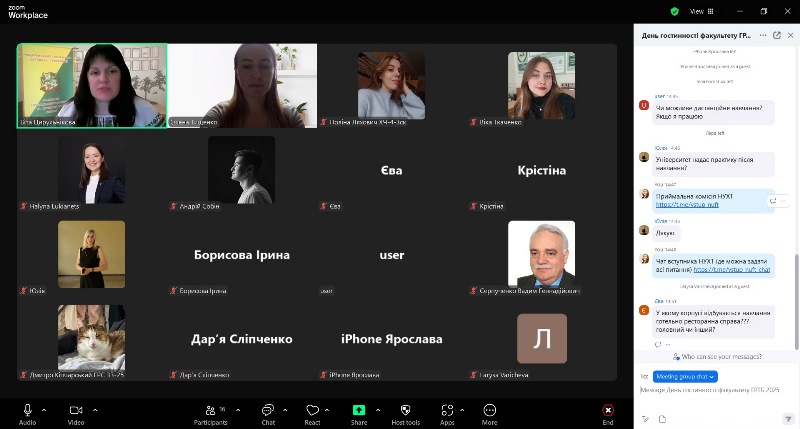Open the React heart menu
Image resolution: width=800 pixels, height=429 pixels.
312,414
